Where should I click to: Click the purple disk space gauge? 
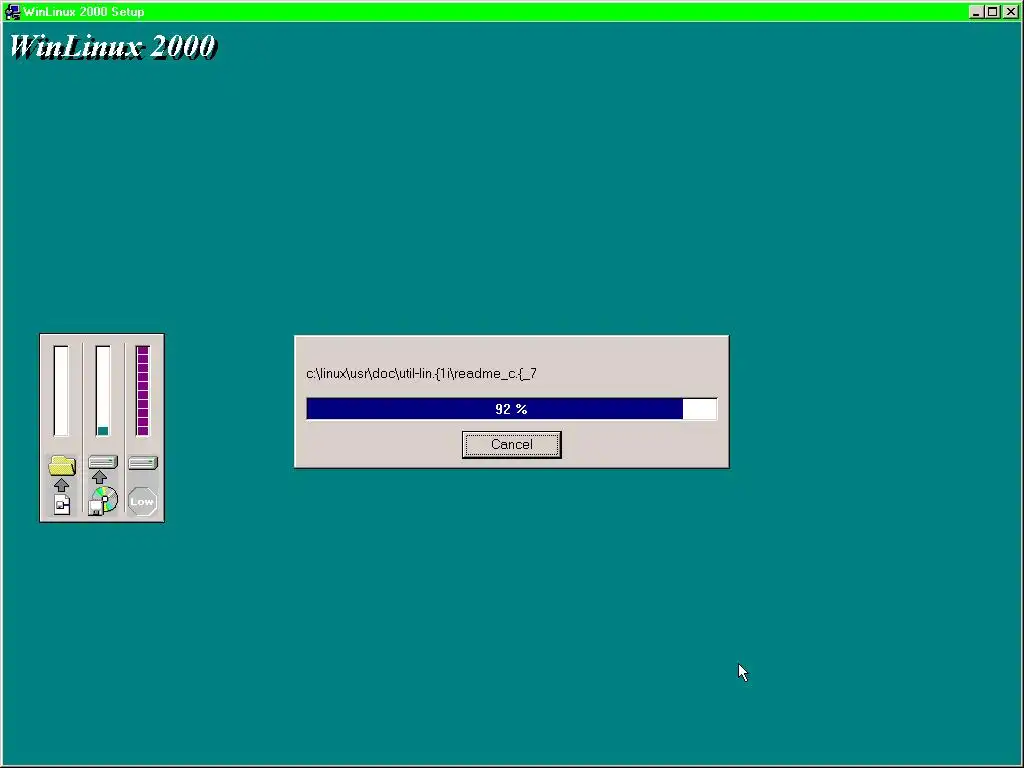coord(143,391)
